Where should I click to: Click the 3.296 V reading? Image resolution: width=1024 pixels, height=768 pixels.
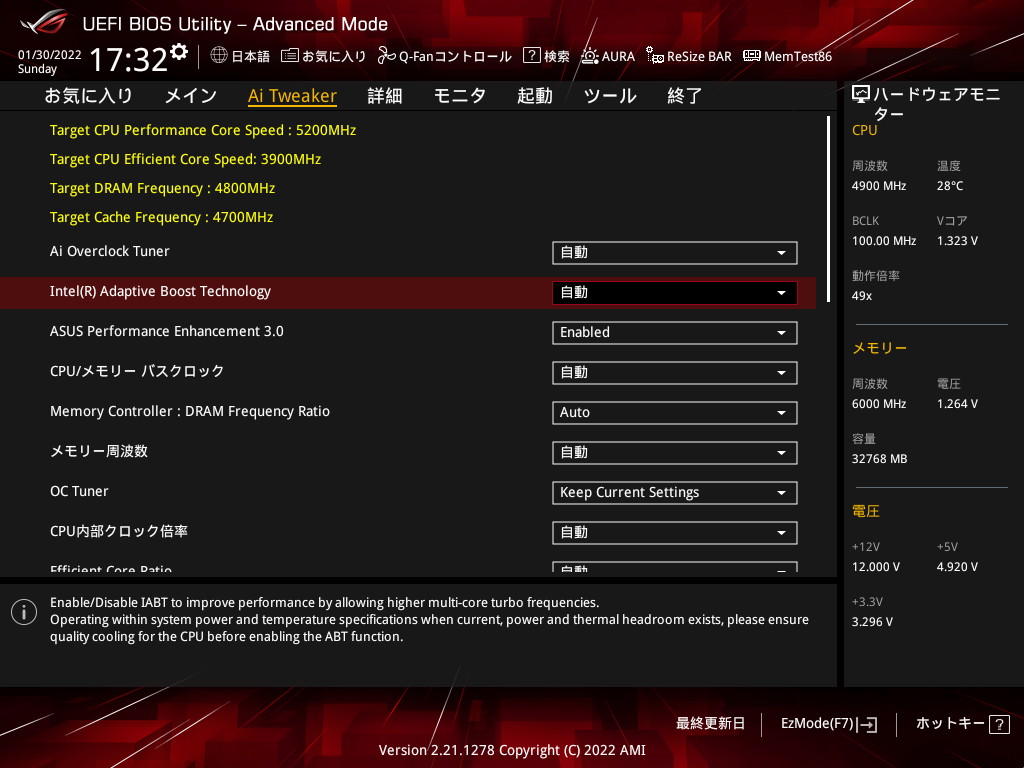coord(872,622)
